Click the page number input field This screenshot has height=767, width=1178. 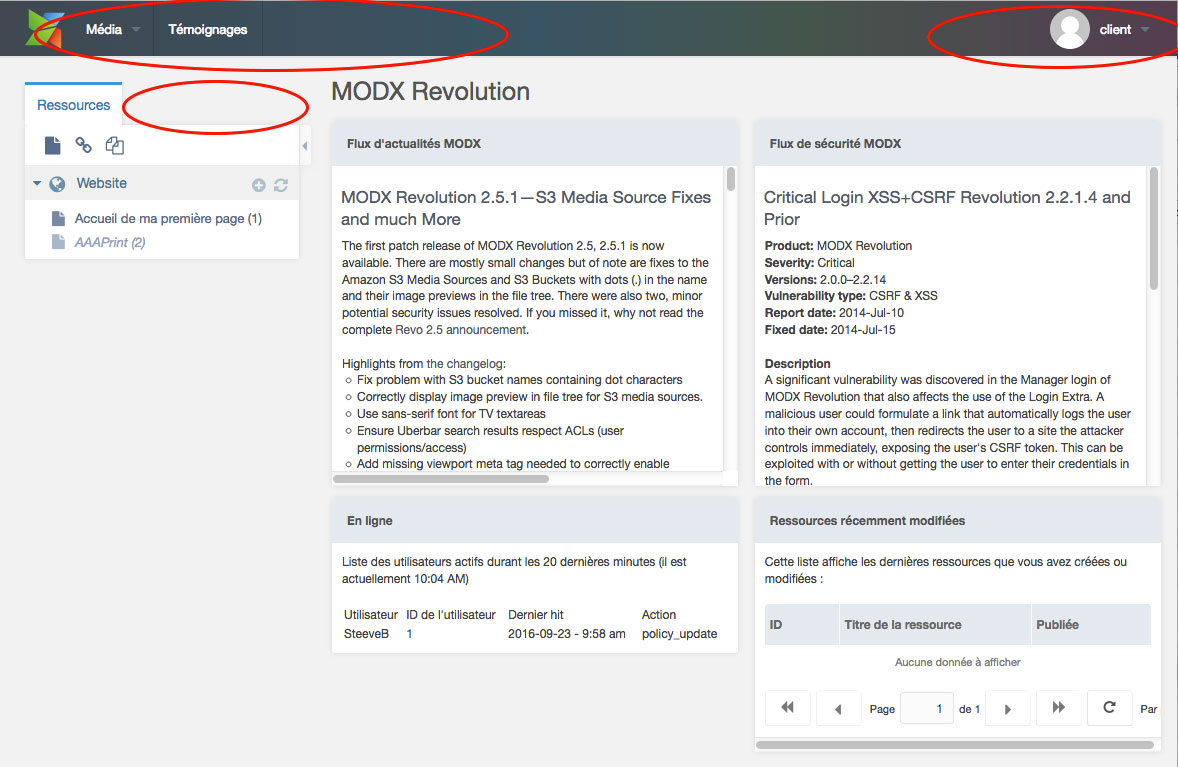click(x=926, y=708)
